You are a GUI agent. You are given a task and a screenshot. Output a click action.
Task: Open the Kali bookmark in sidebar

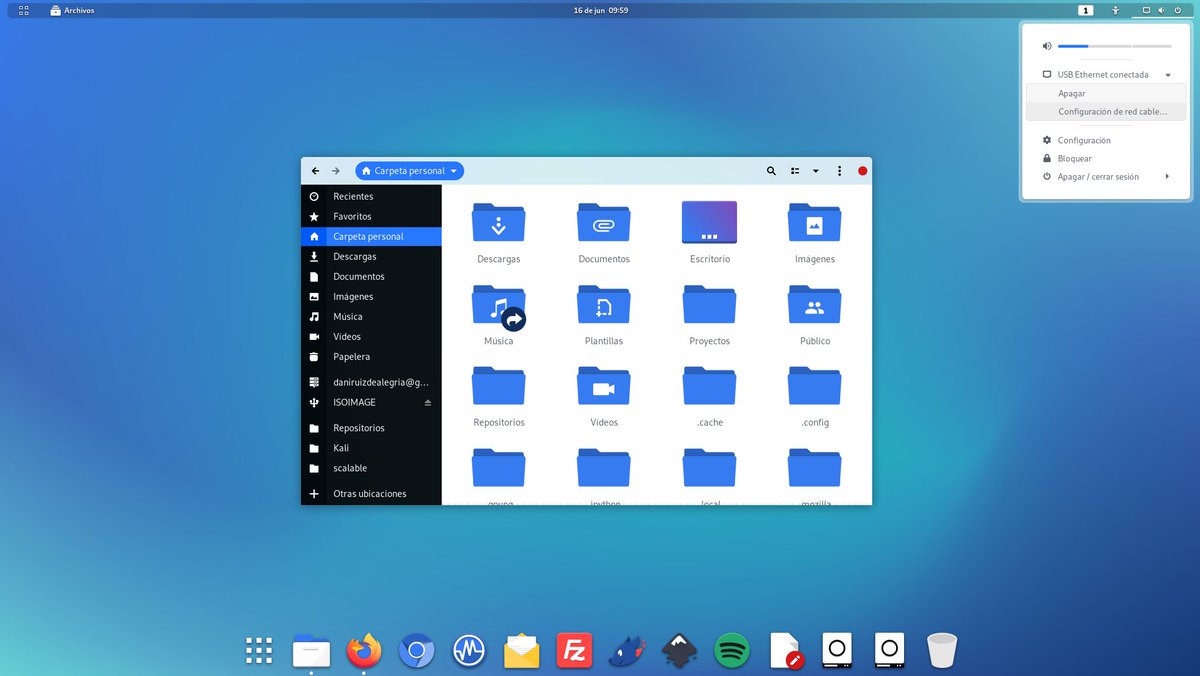(x=371, y=448)
